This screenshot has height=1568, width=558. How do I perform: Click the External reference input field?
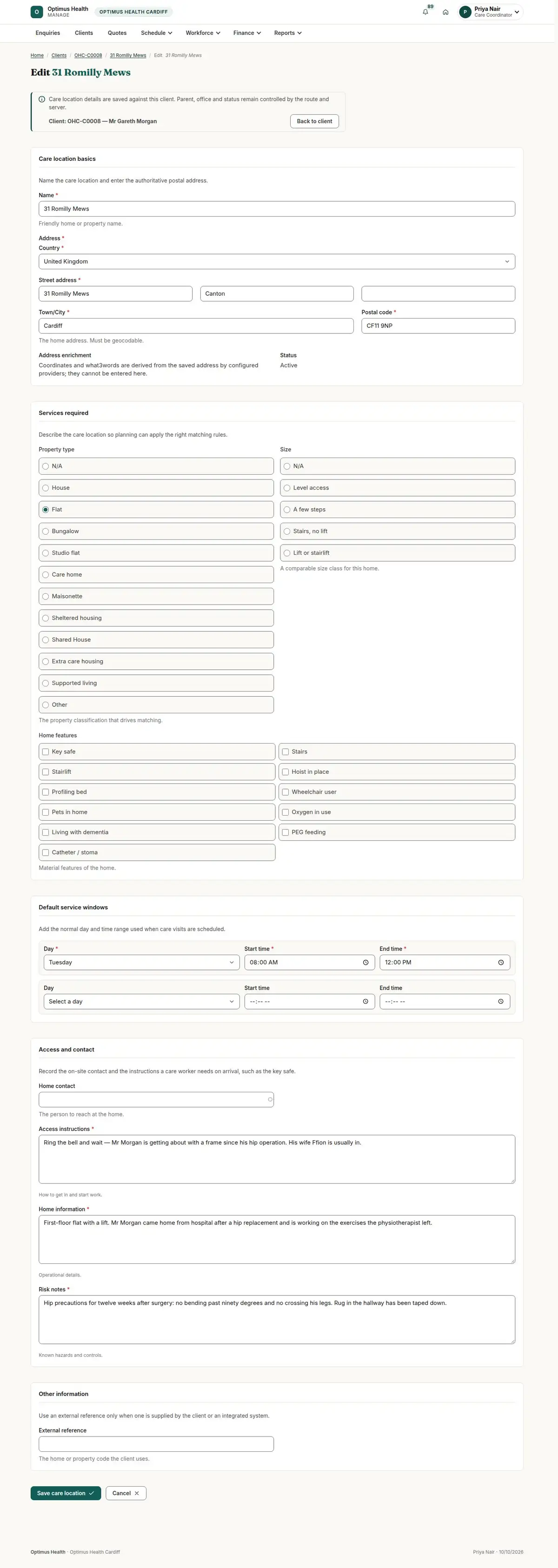[x=156, y=1444]
